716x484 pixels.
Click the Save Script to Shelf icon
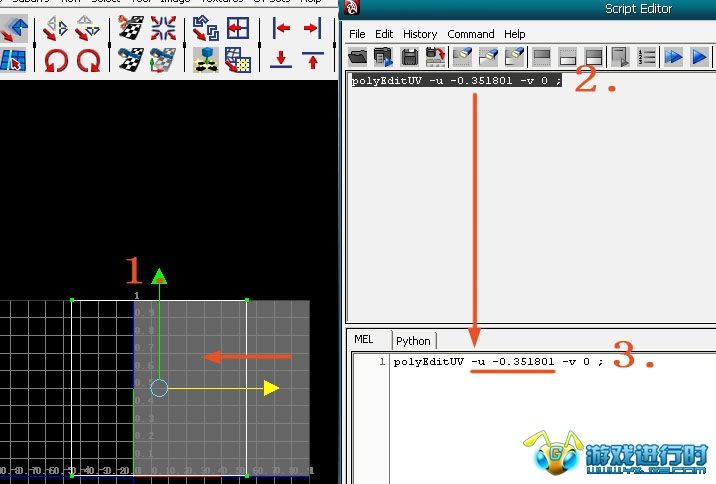[436, 57]
